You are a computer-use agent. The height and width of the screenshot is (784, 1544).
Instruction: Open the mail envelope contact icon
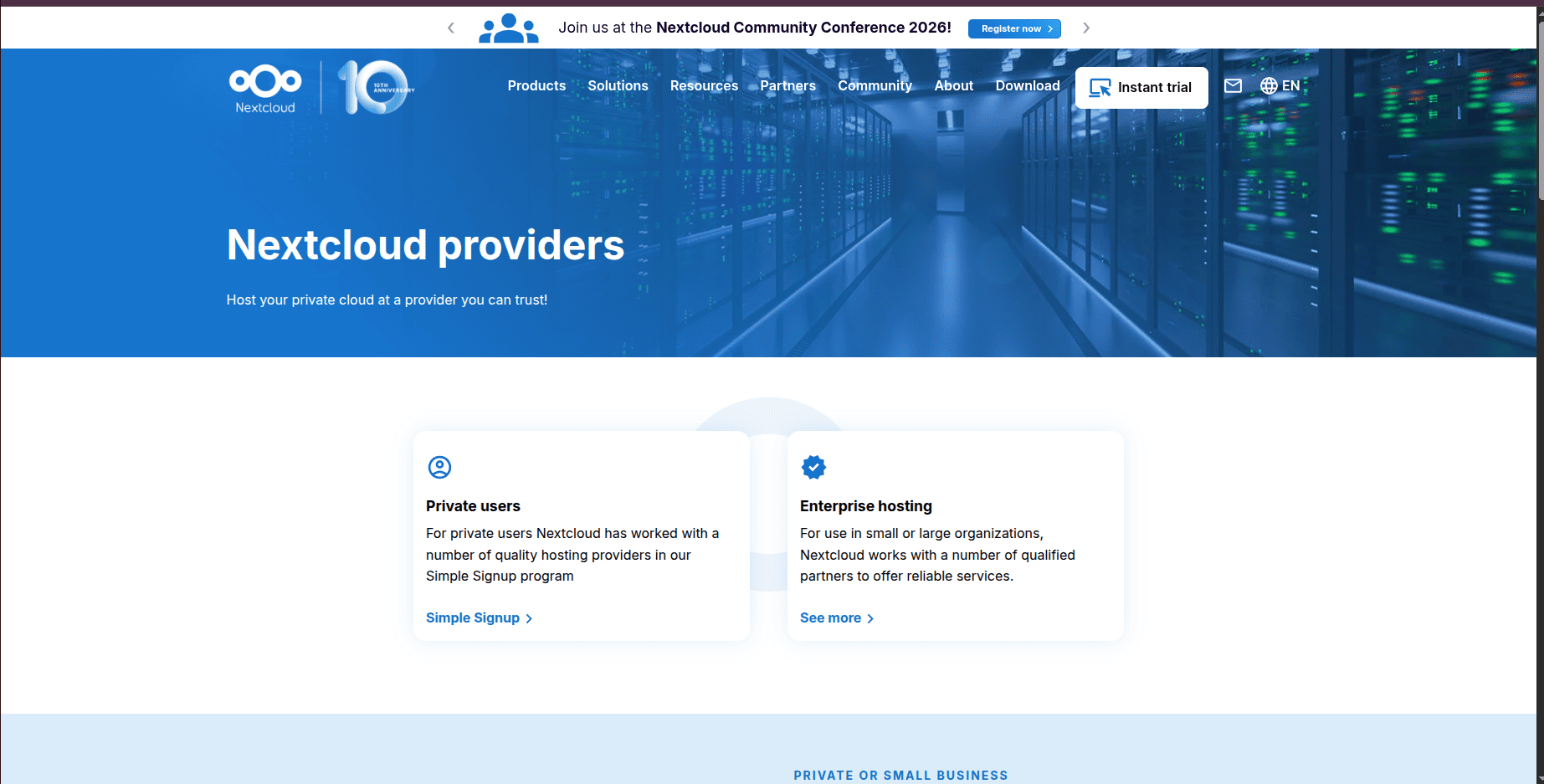point(1233,85)
